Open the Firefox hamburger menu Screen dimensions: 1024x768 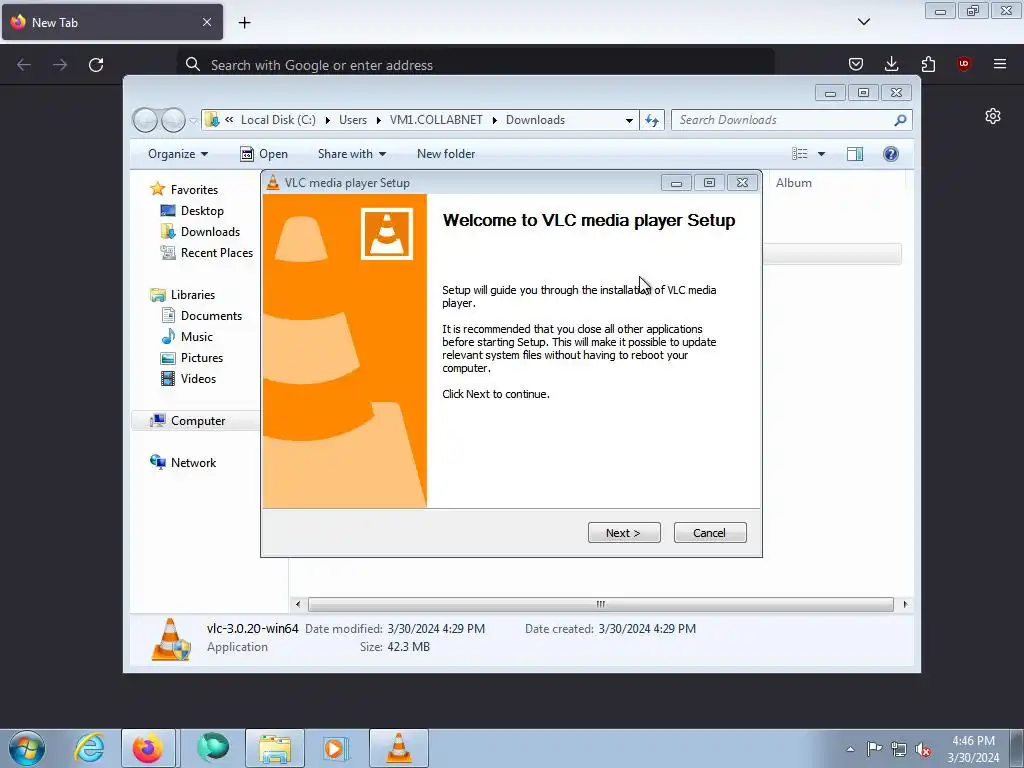1000,64
